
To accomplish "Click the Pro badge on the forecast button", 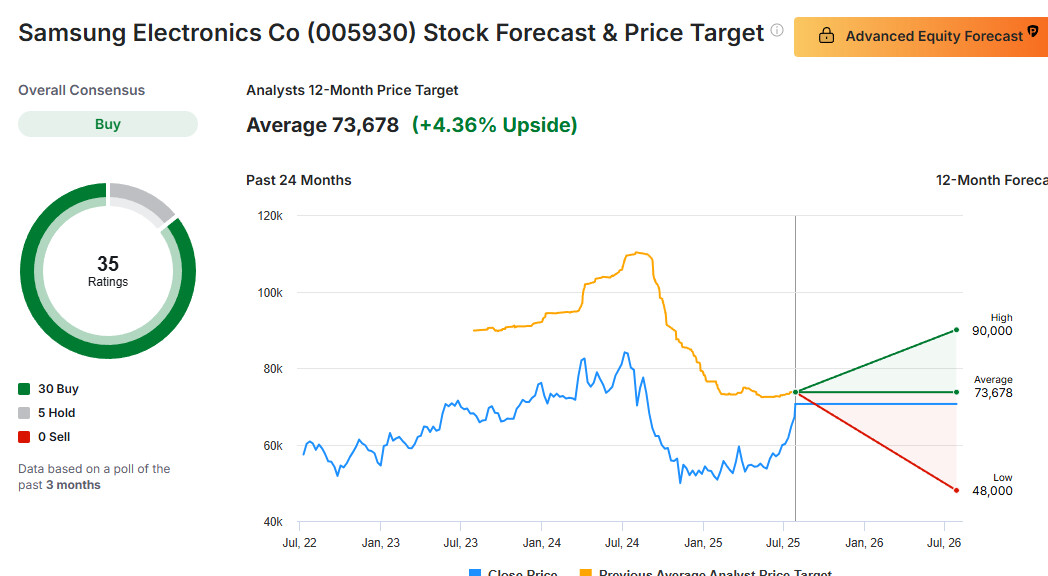I will coord(1033,32).
